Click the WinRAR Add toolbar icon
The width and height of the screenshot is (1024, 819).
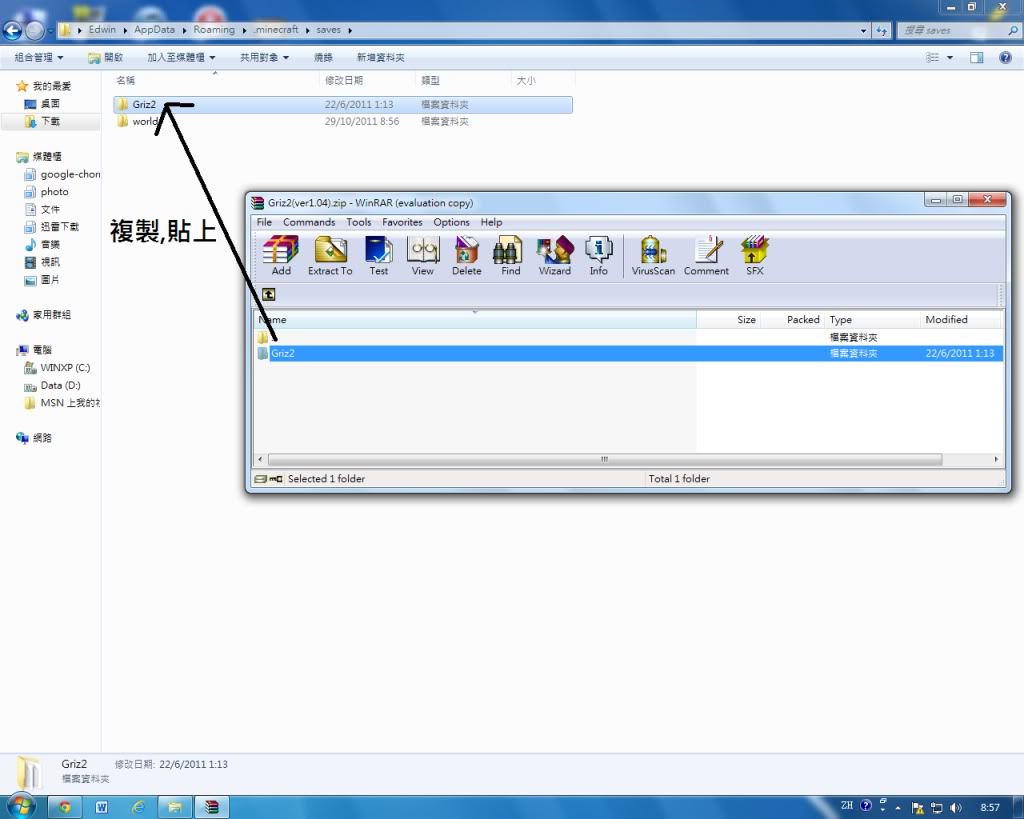coord(281,255)
